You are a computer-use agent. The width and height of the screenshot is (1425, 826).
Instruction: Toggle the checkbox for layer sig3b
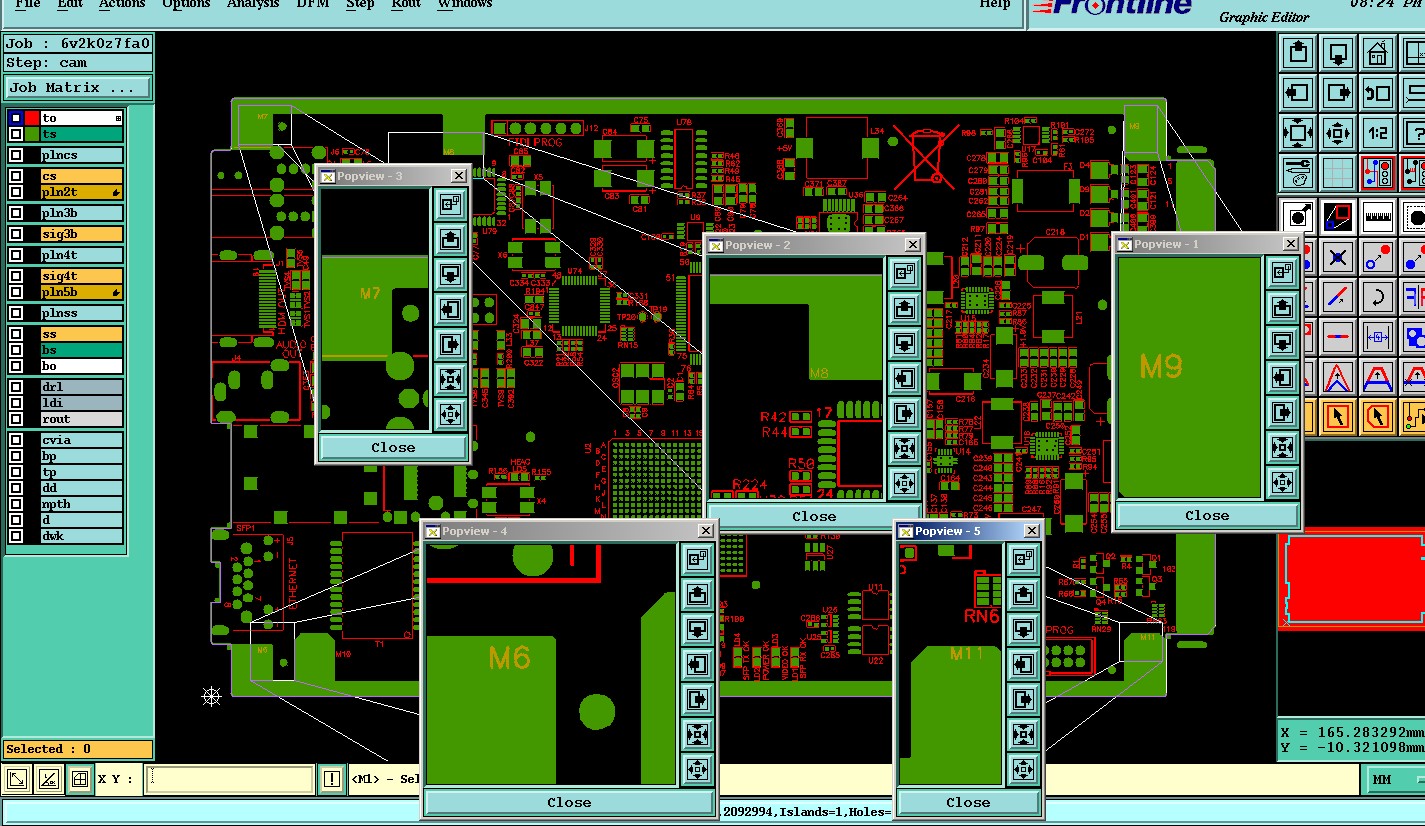(x=16, y=234)
